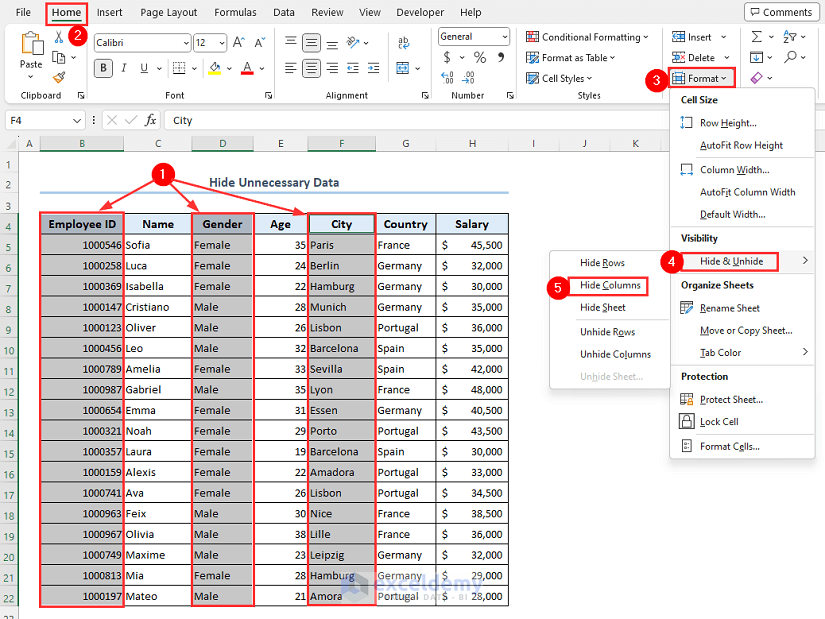
Task: Click the AutoSum sigma icon
Action: pyautogui.click(x=757, y=37)
